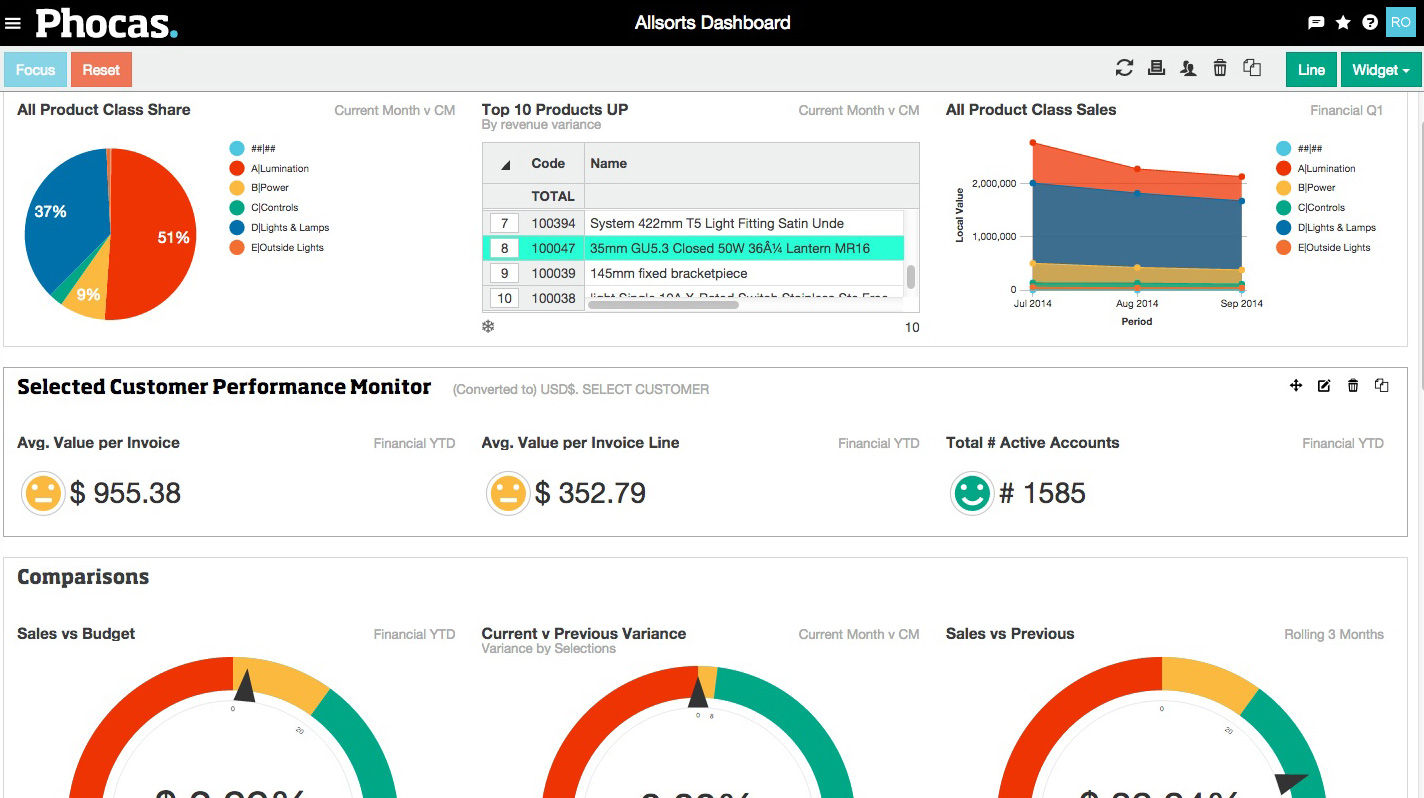The height and width of the screenshot is (798, 1424).
Task: Click the Phocas logo
Action: pos(106,23)
